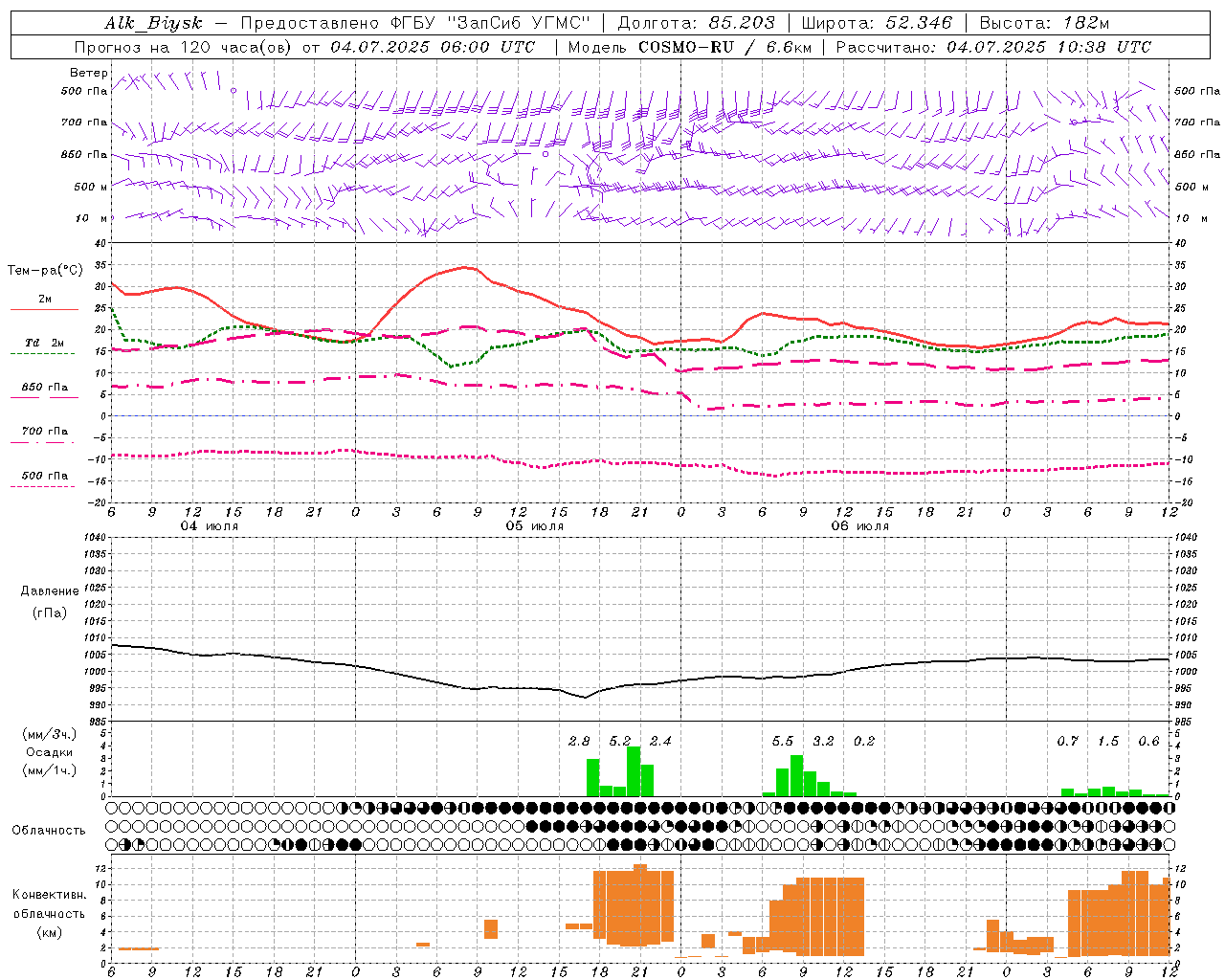Click the 850 гПа wind level on left axis
Viewport: 1225px width, 980px height.
coord(84,154)
